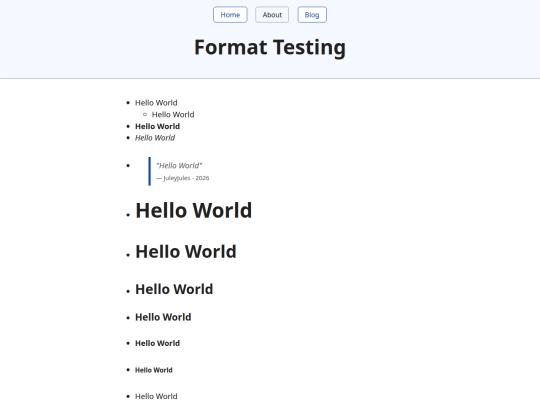Click the JuleyJules - 2026 attribution line
The width and height of the screenshot is (540, 405).
183,178
